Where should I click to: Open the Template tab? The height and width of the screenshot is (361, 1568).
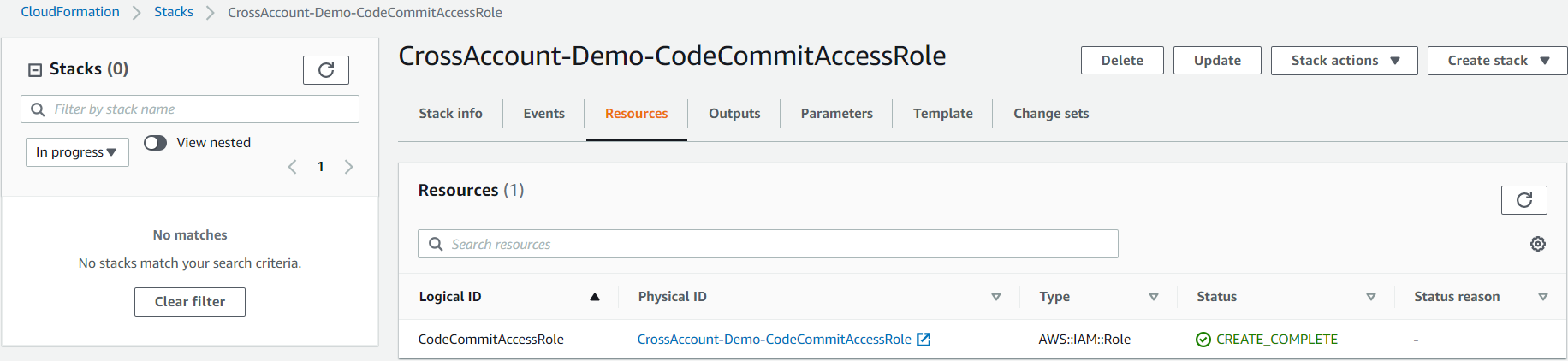click(942, 114)
